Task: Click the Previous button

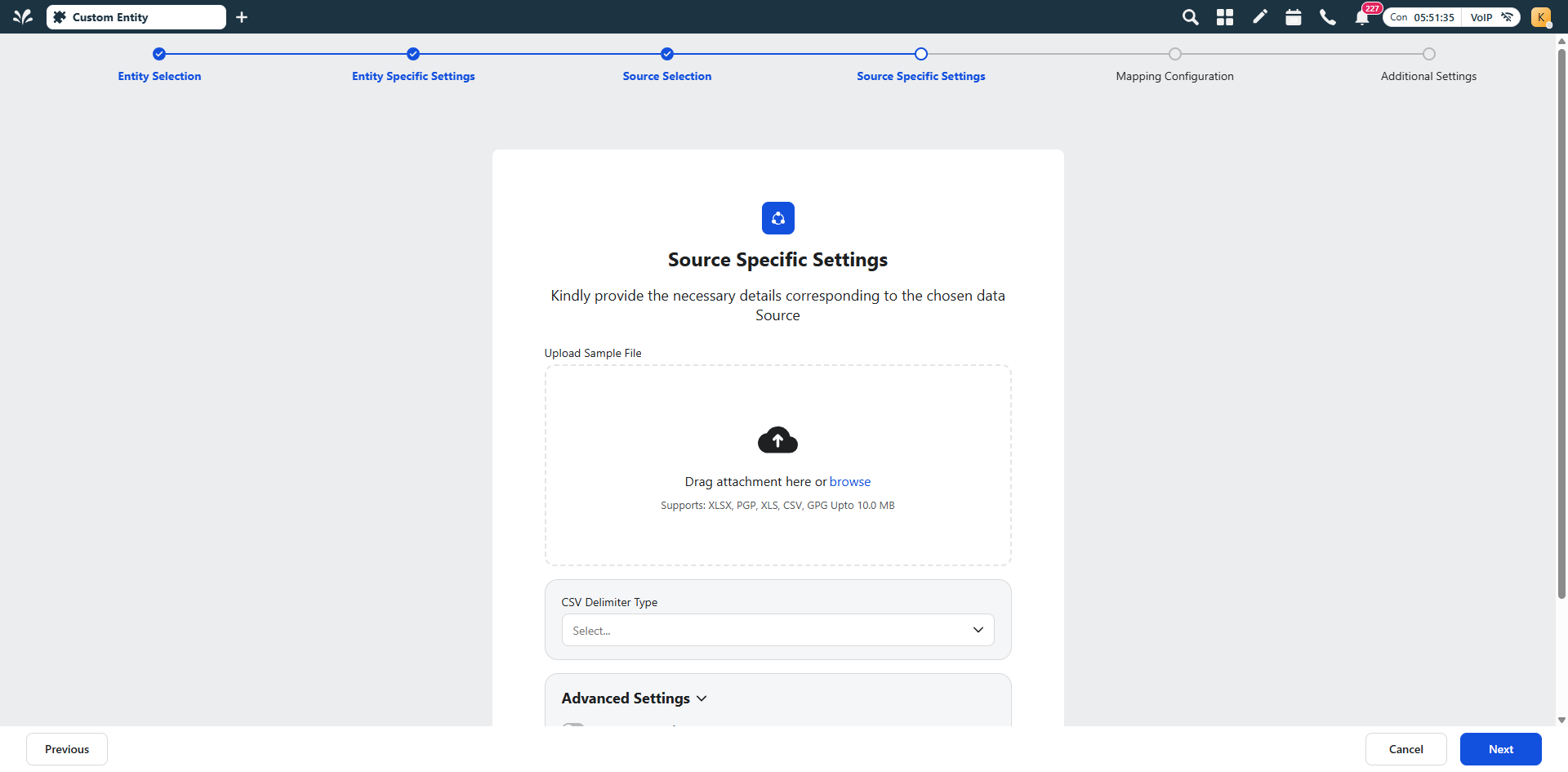Action: 67,749
